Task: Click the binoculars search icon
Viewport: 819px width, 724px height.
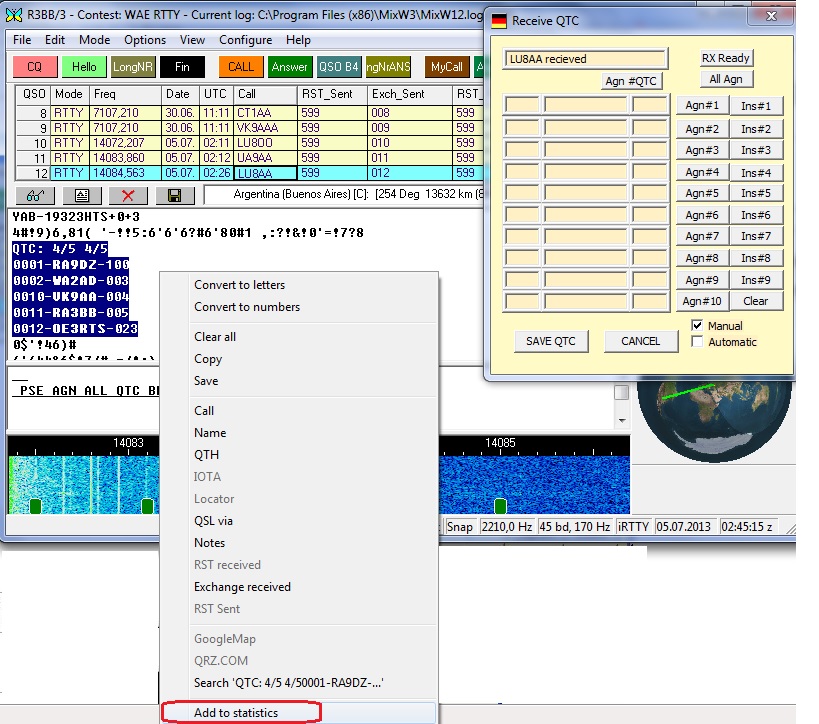Action: point(34,196)
